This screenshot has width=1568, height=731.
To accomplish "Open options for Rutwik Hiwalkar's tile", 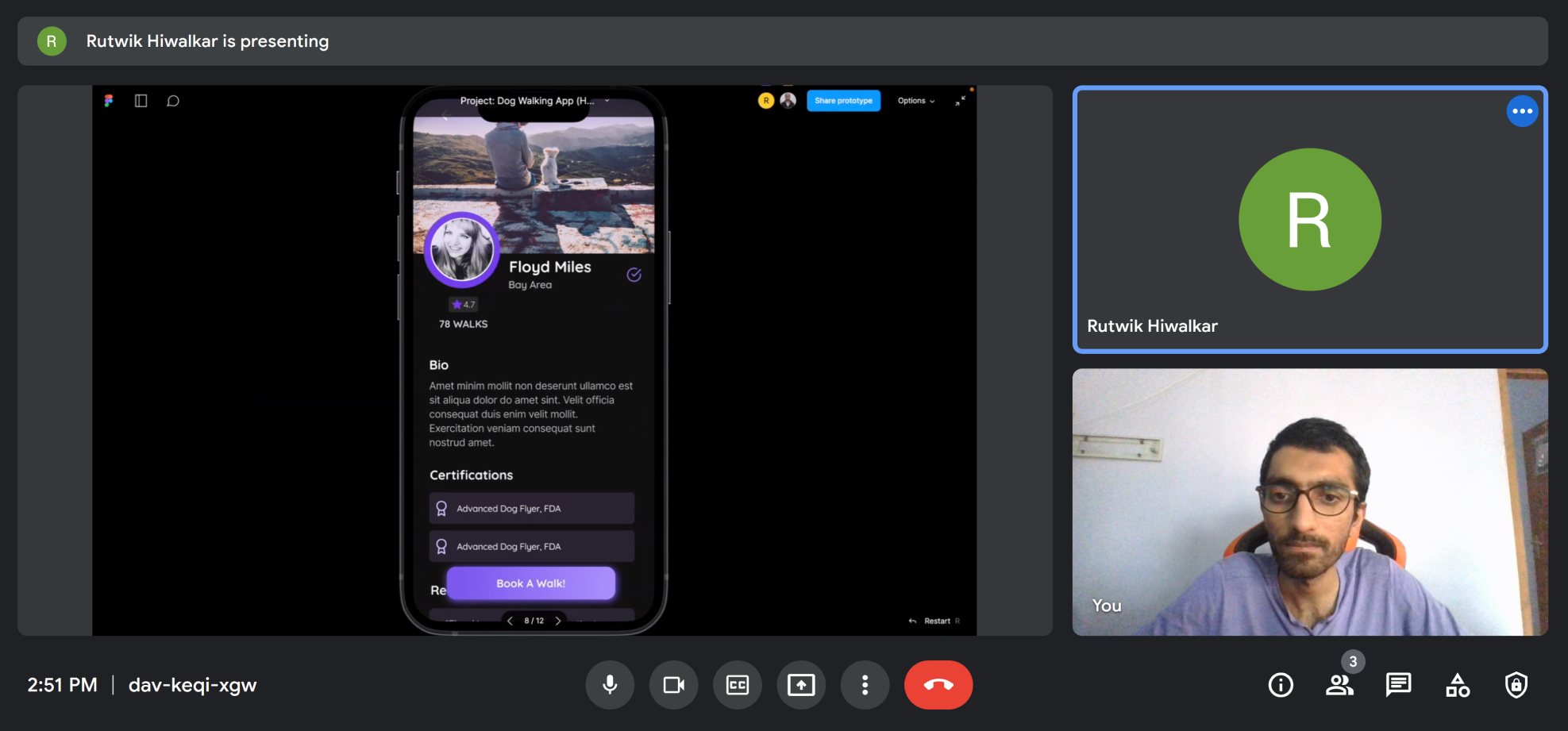I will [x=1522, y=111].
